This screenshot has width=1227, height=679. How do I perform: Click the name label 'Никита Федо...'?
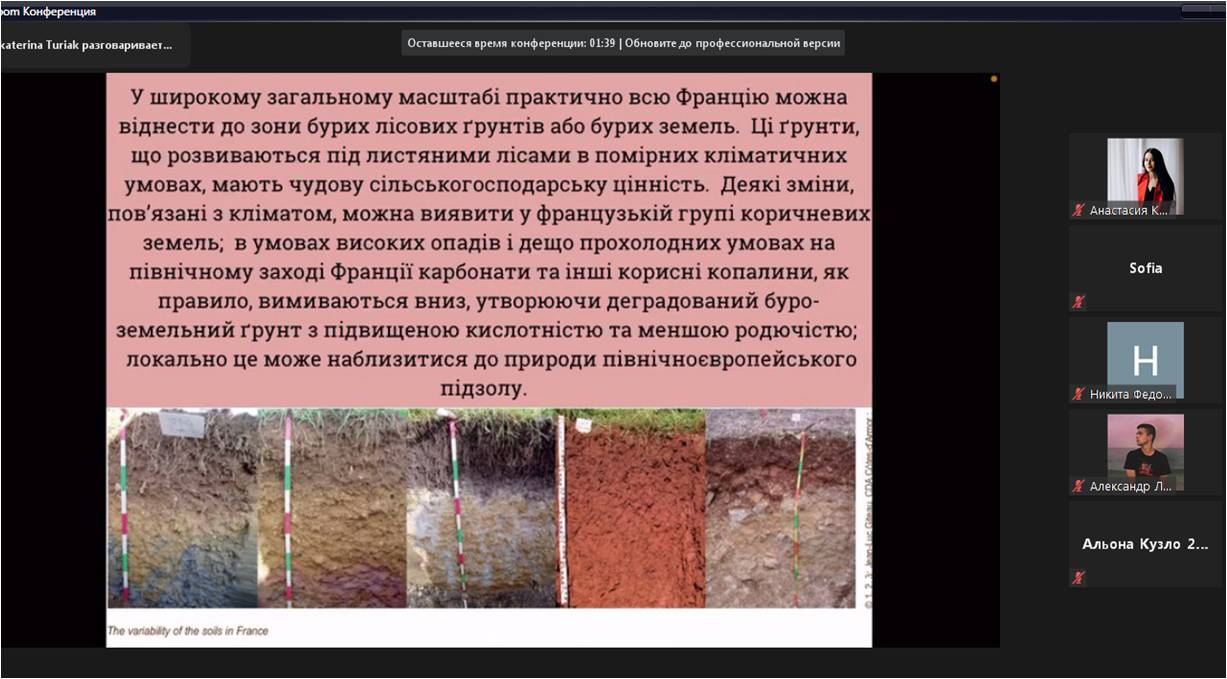coord(1130,394)
